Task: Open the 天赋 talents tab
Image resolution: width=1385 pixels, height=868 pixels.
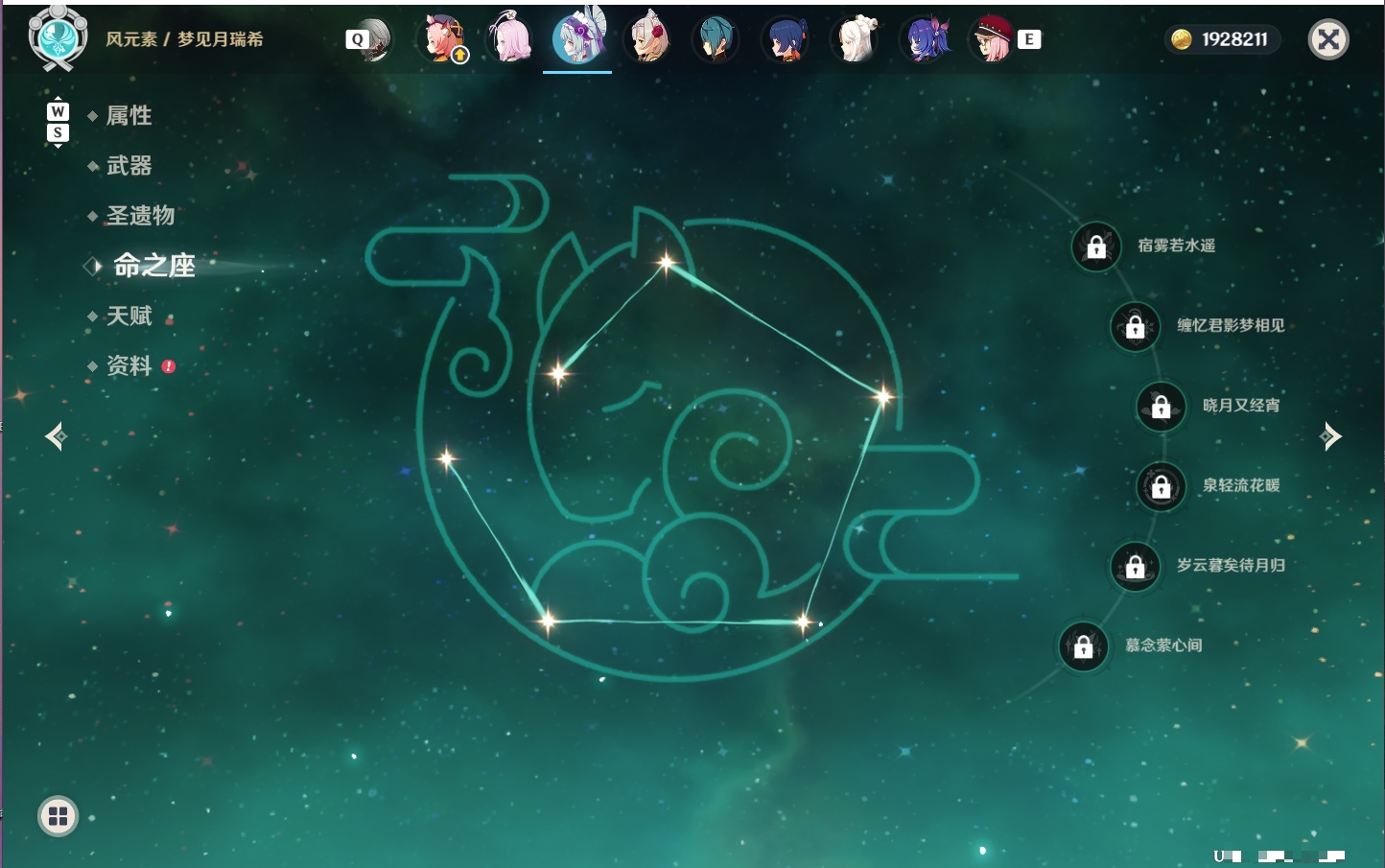Action: 129,316
